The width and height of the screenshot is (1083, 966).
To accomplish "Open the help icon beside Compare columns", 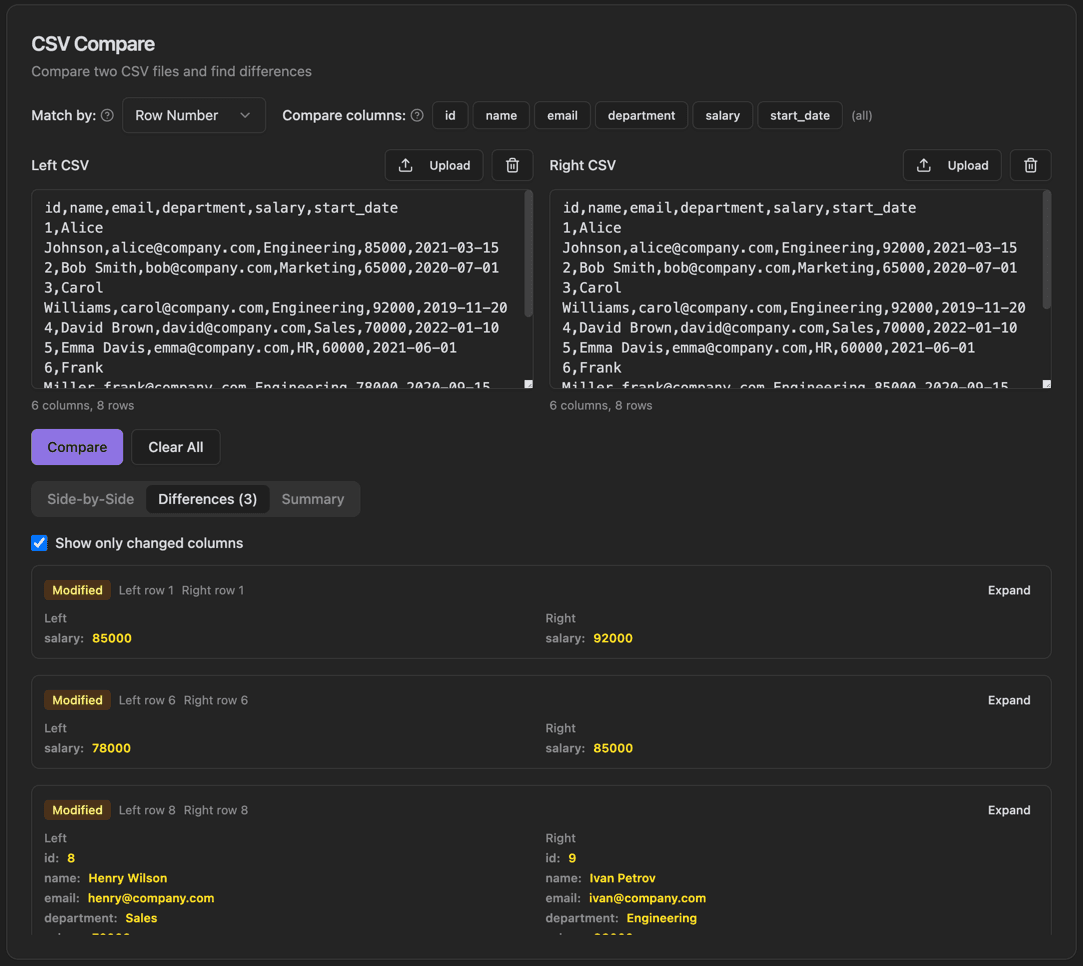I will point(417,115).
